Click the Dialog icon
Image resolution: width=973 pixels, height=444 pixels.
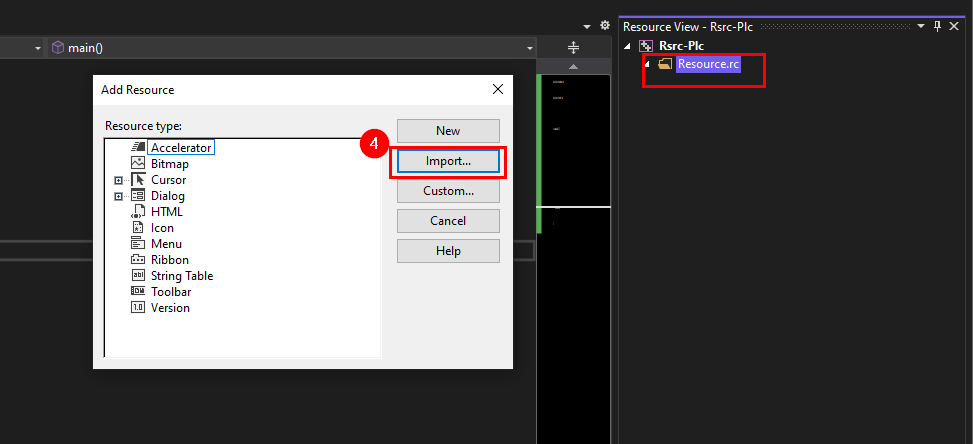coord(138,195)
